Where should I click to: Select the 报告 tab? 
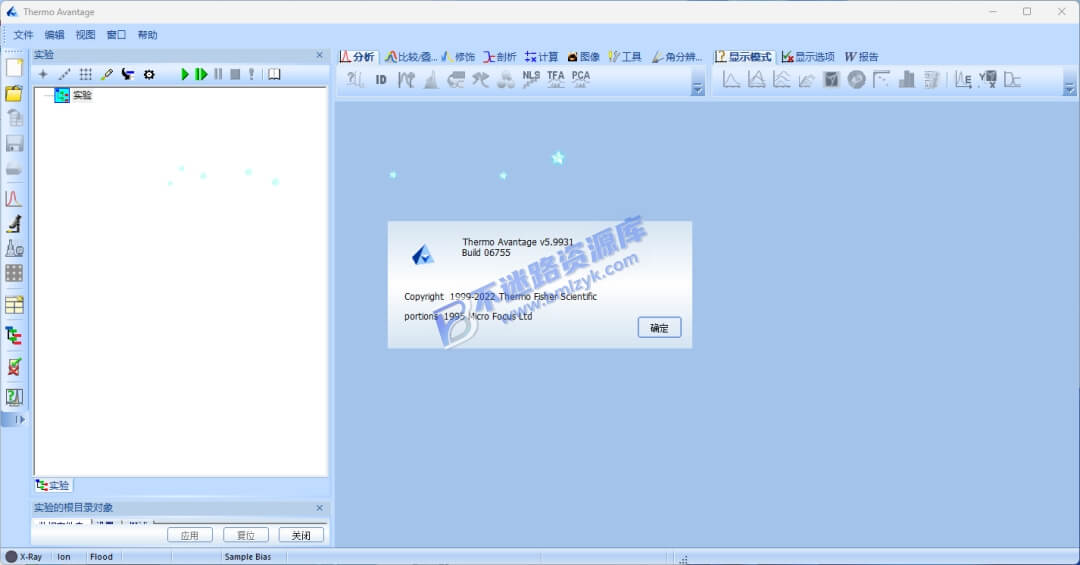point(862,56)
